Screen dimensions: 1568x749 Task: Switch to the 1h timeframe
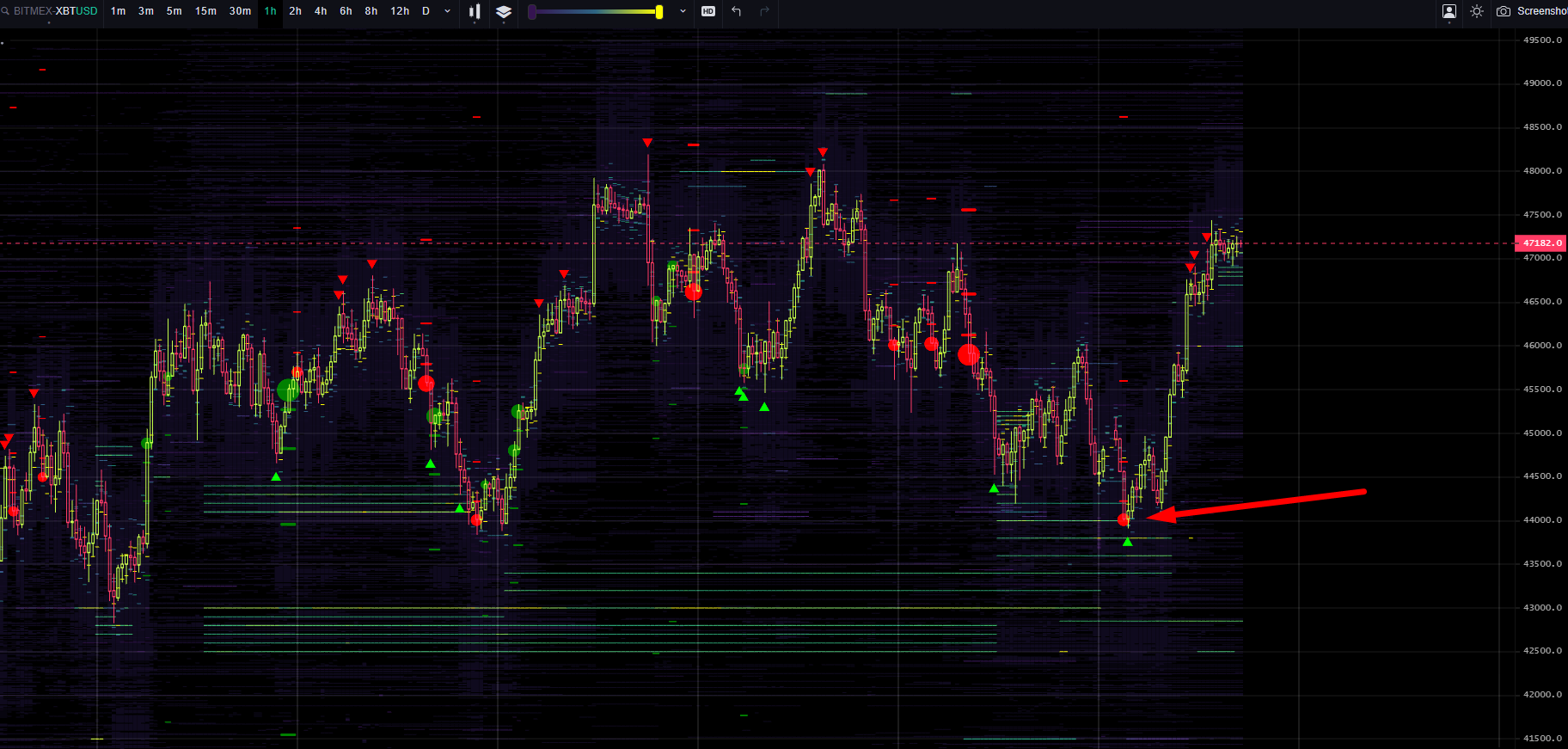click(270, 11)
